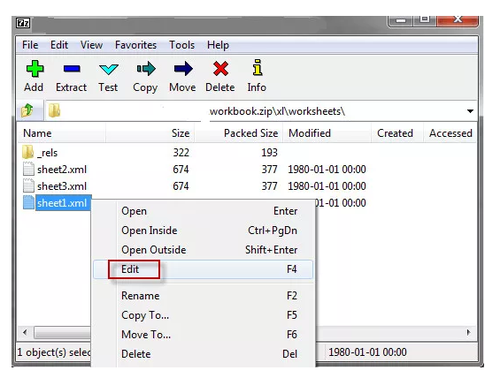Click the Copy toolbar icon
This screenshot has height=378, width=500.
pyautogui.click(x=146, y=69)
